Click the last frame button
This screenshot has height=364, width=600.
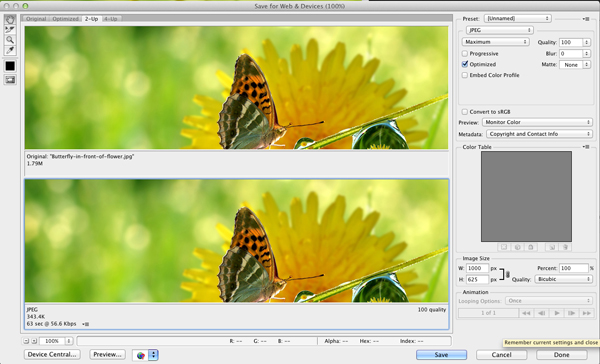[586, 313]
